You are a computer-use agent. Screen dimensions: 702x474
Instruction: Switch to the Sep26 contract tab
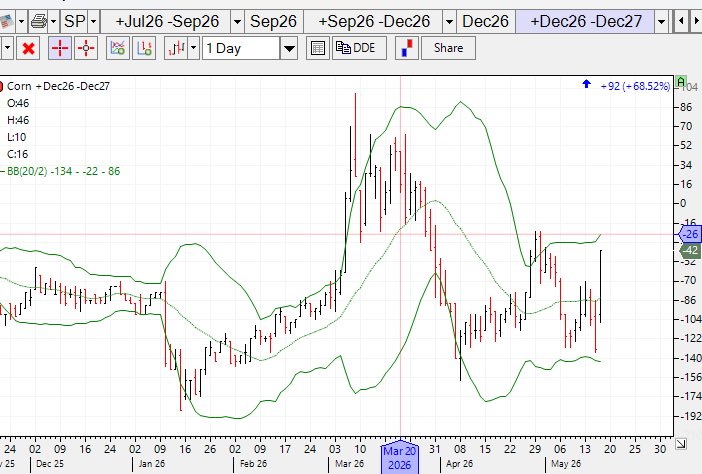[274, 21]
